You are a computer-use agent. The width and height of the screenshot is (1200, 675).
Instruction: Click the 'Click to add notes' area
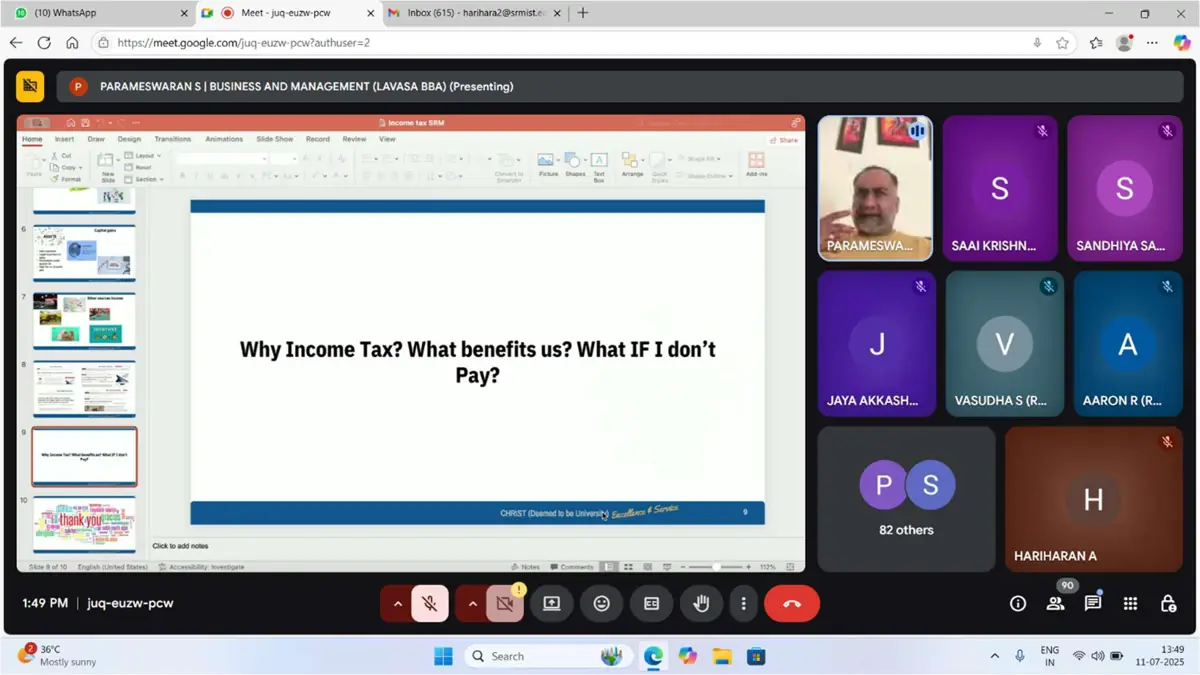(x=181, y=546)
